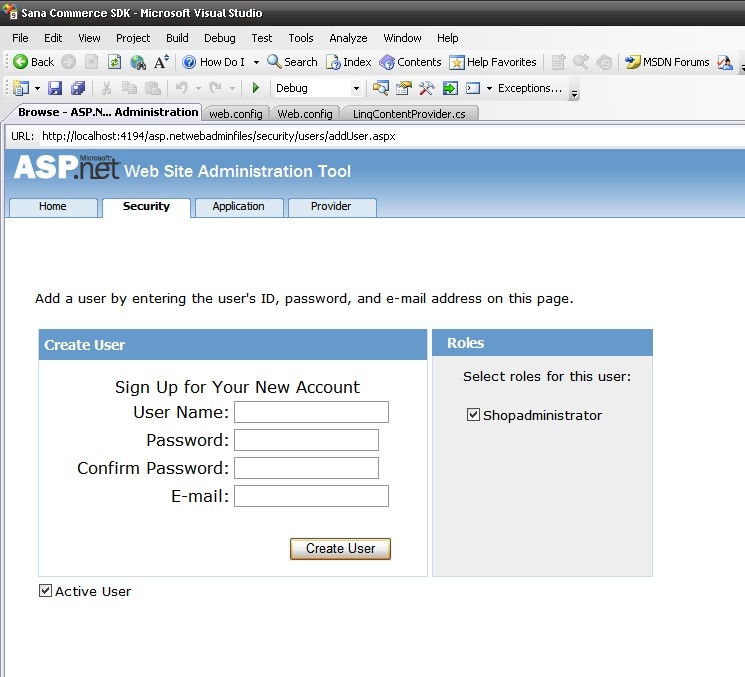Screen dimensions: 745x677
Task: Click the greyed Sync with contents icon
Action: click(604, 62)
